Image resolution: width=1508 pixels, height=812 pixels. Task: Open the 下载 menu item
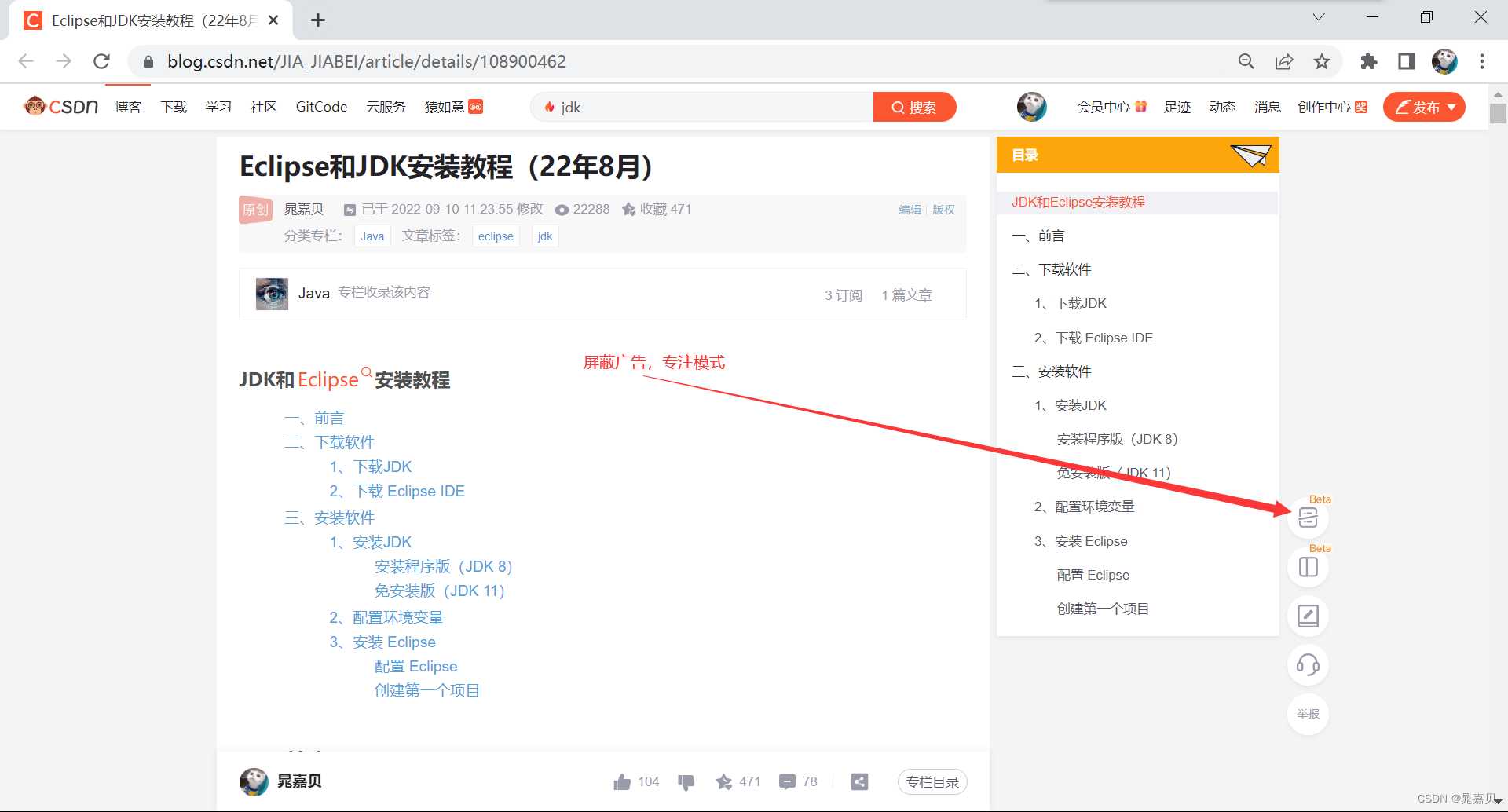click(174, 107)
